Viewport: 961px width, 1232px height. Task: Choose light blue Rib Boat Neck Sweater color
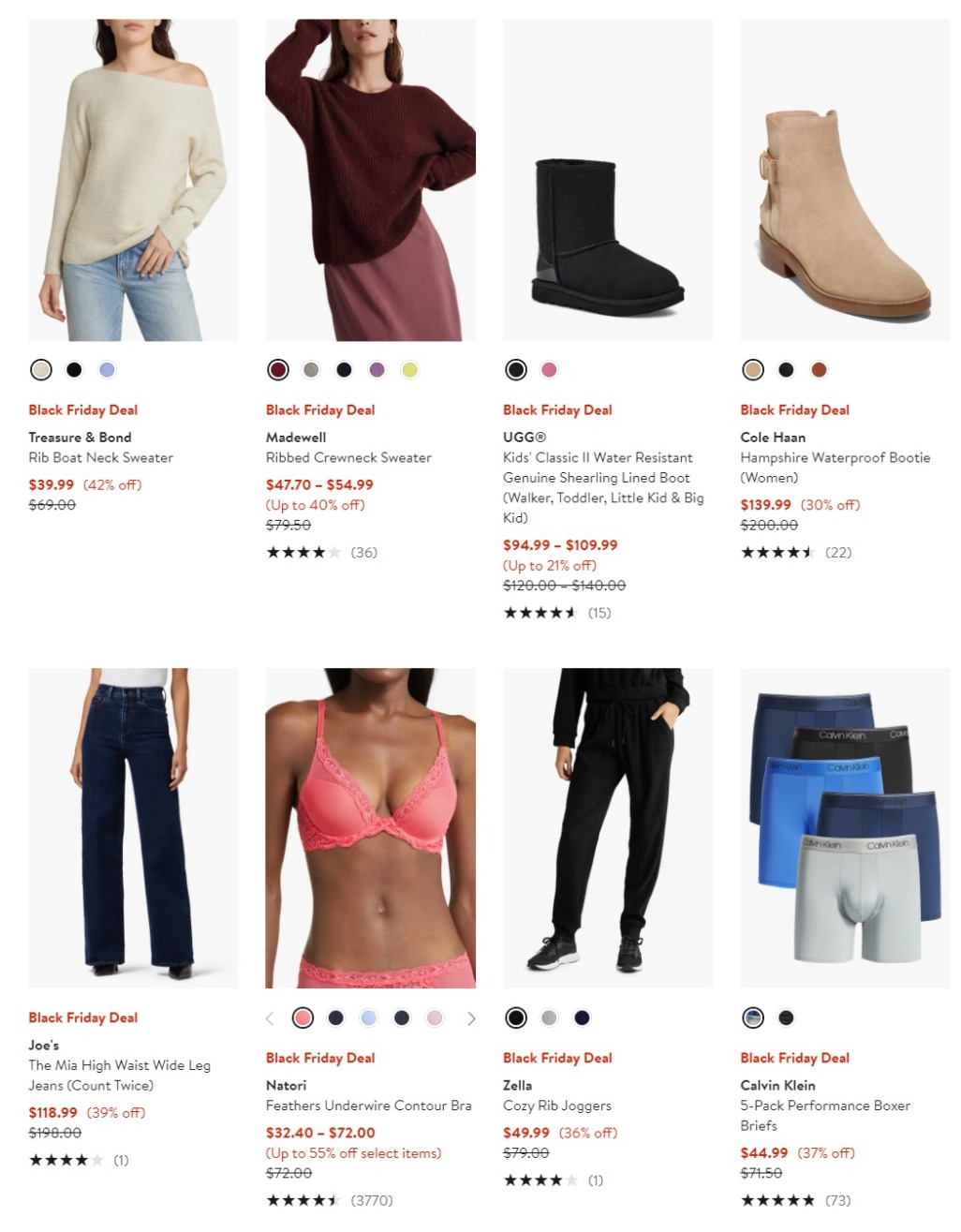tap(107, 370)
